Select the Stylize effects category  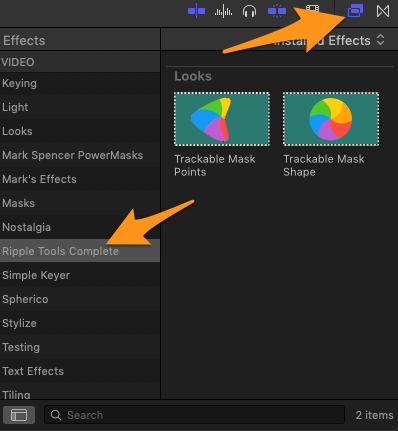(x=80, y=323)
